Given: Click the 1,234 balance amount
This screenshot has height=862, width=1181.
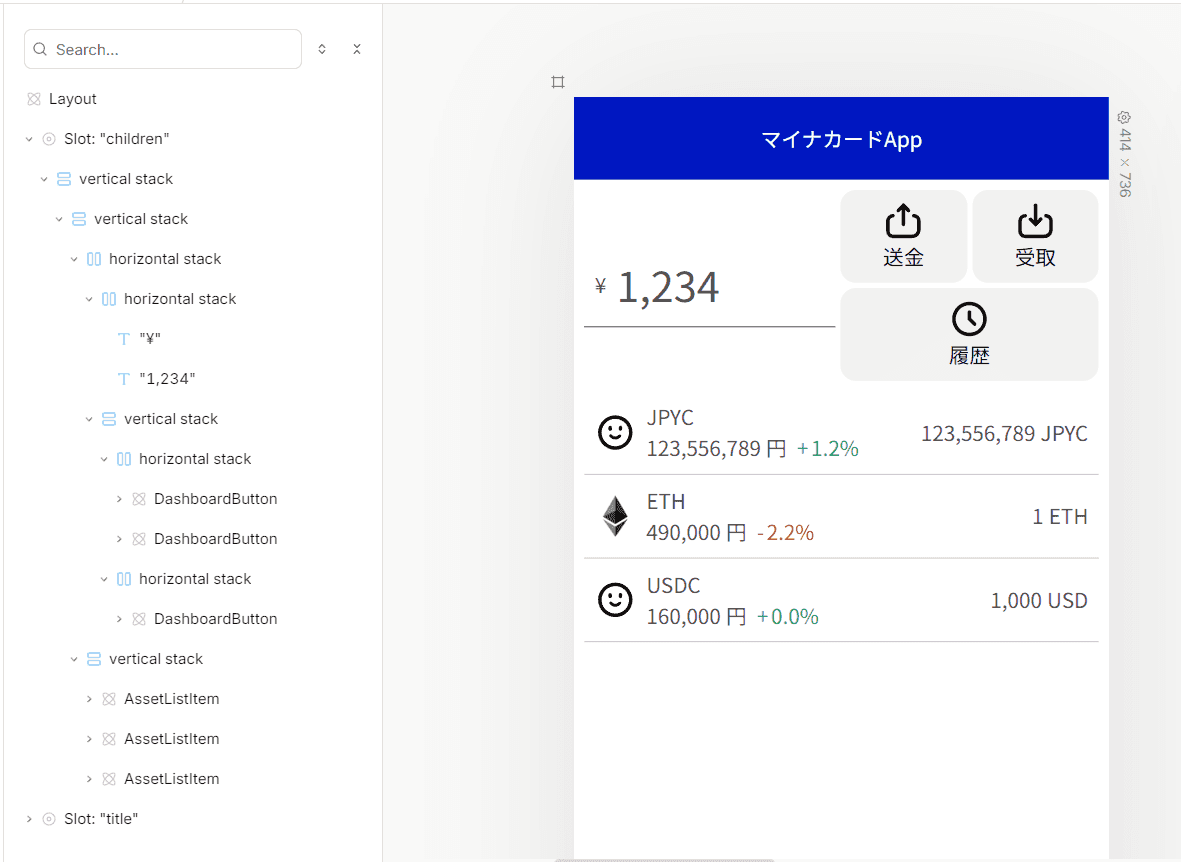Looking at the screenshot, I should pyautogui.click(x=668, y=288).
